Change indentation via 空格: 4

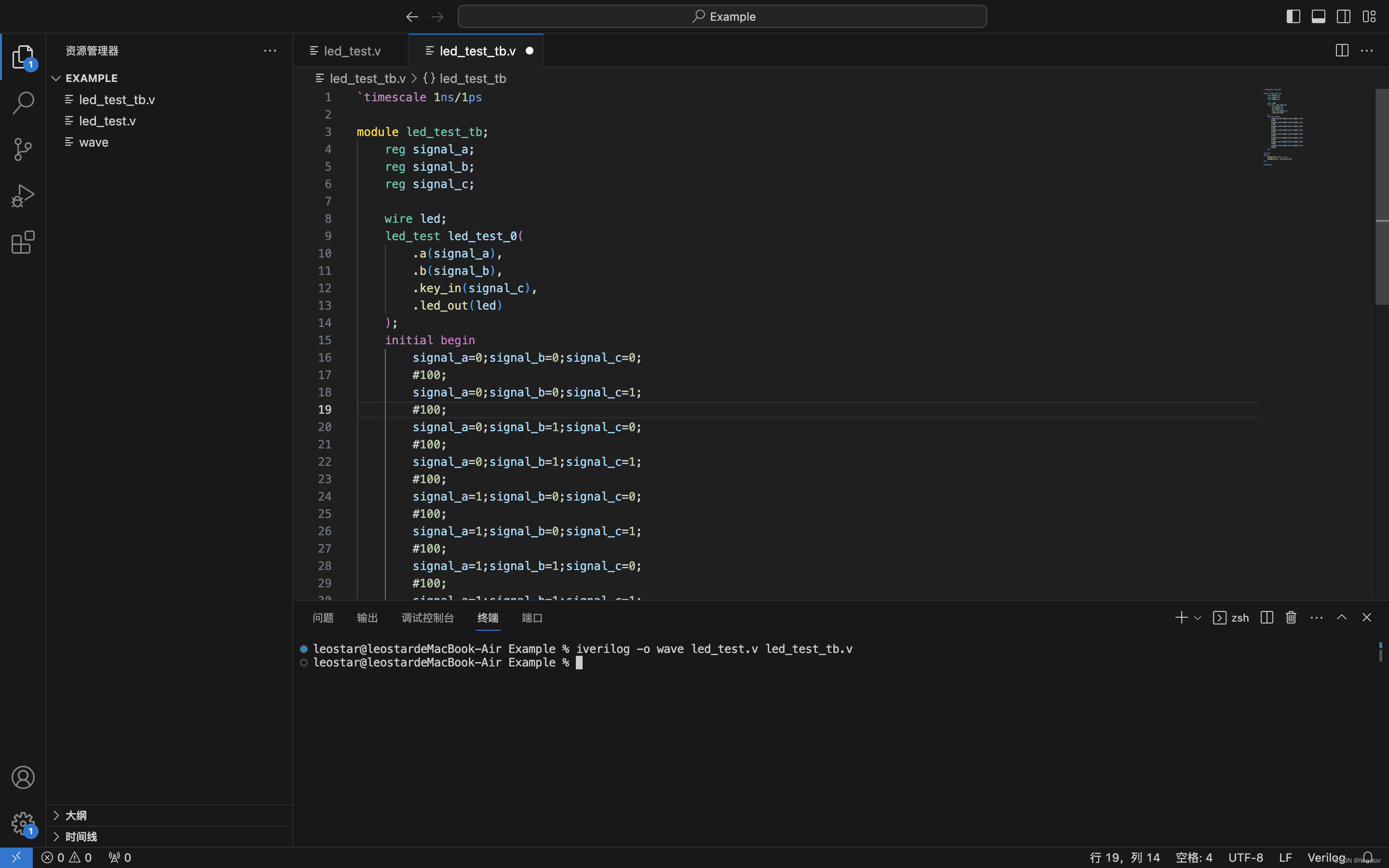pyautogui.click(x=1194, y=857)
